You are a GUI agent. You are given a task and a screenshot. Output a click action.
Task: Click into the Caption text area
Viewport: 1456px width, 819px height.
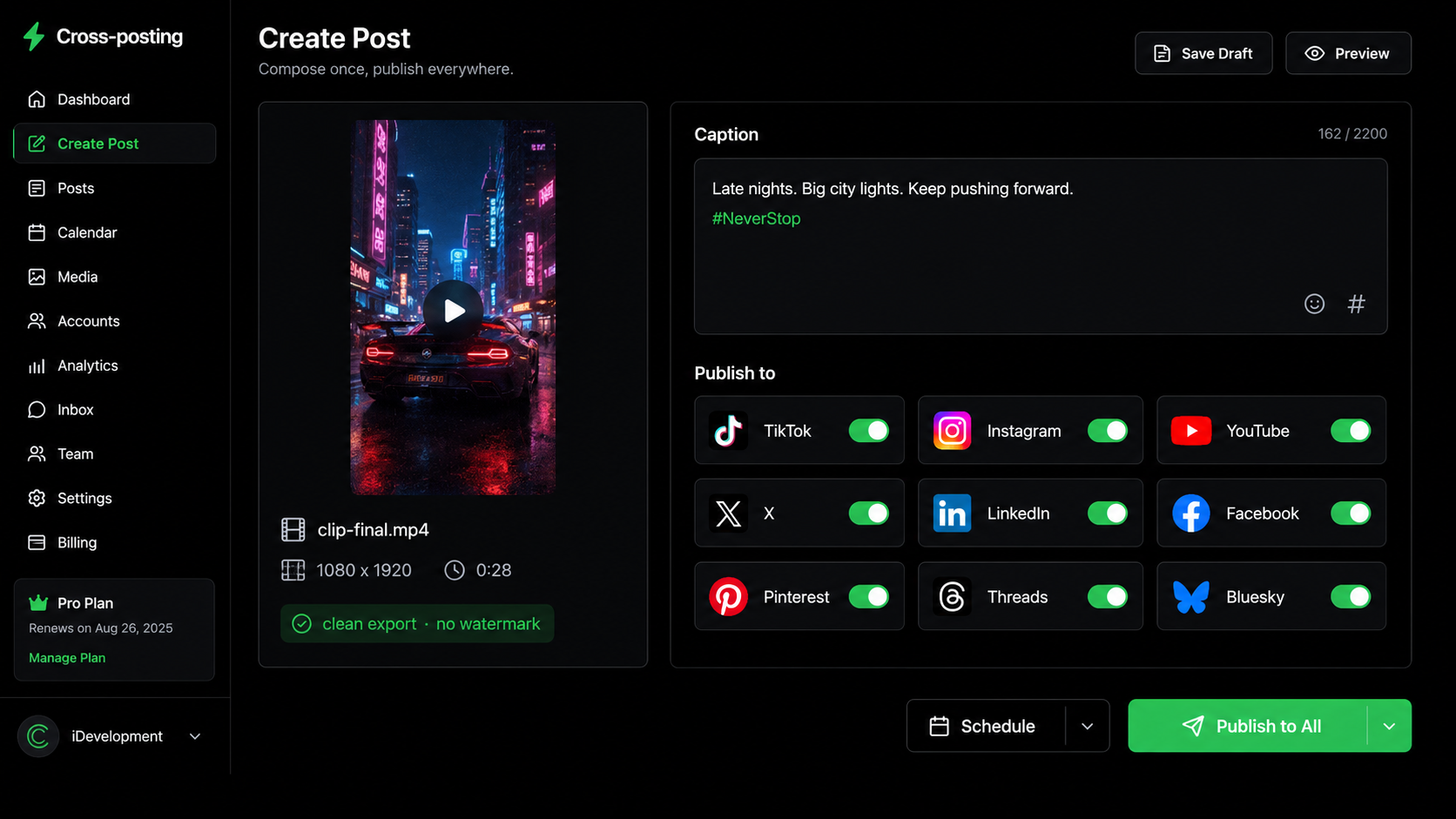(x=1041, y=246)
